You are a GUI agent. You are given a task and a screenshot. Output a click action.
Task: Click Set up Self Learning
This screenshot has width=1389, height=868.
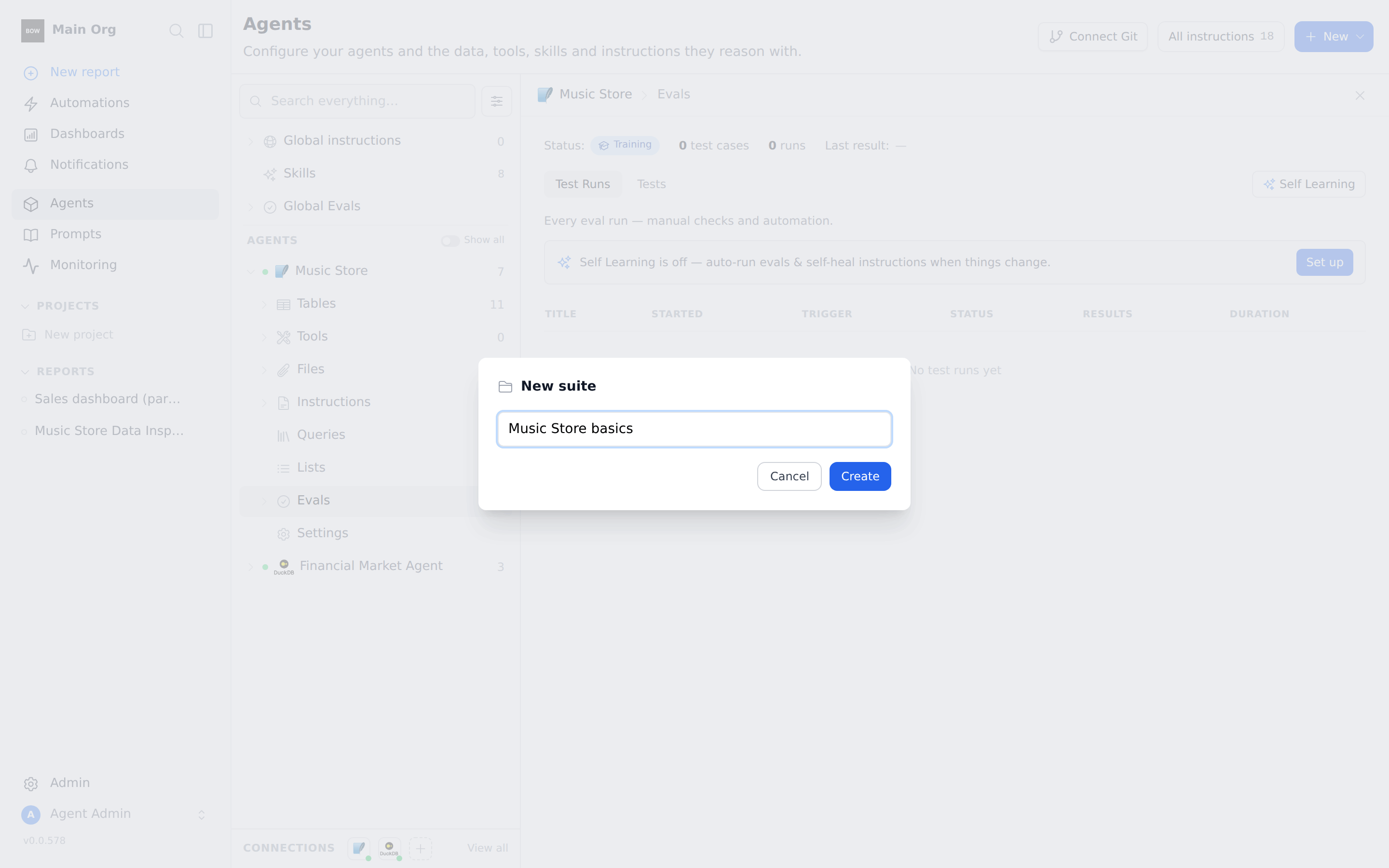[1324, 262]
